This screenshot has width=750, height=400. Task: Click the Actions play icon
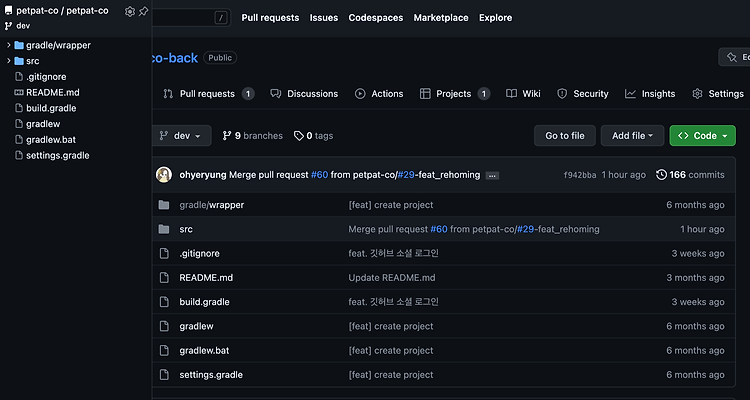pos(360,94)
